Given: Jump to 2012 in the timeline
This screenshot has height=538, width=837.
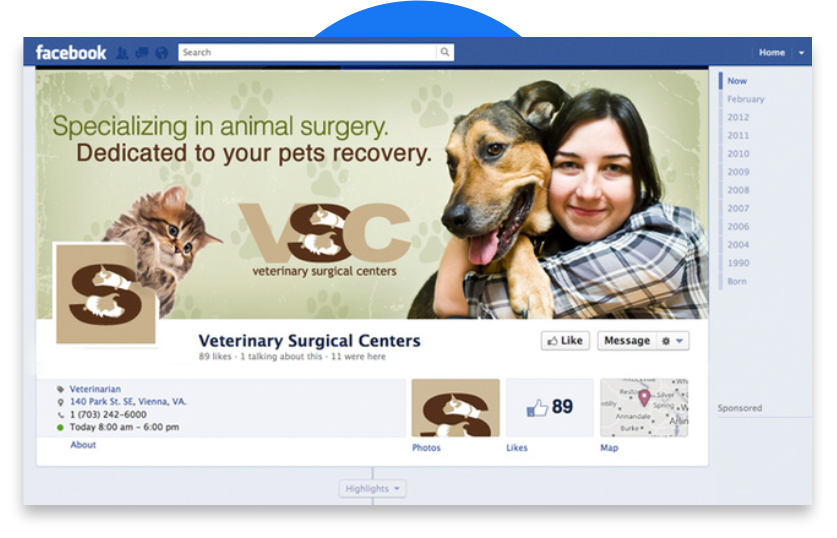Looking at the screenshot, I should point(738,117).
